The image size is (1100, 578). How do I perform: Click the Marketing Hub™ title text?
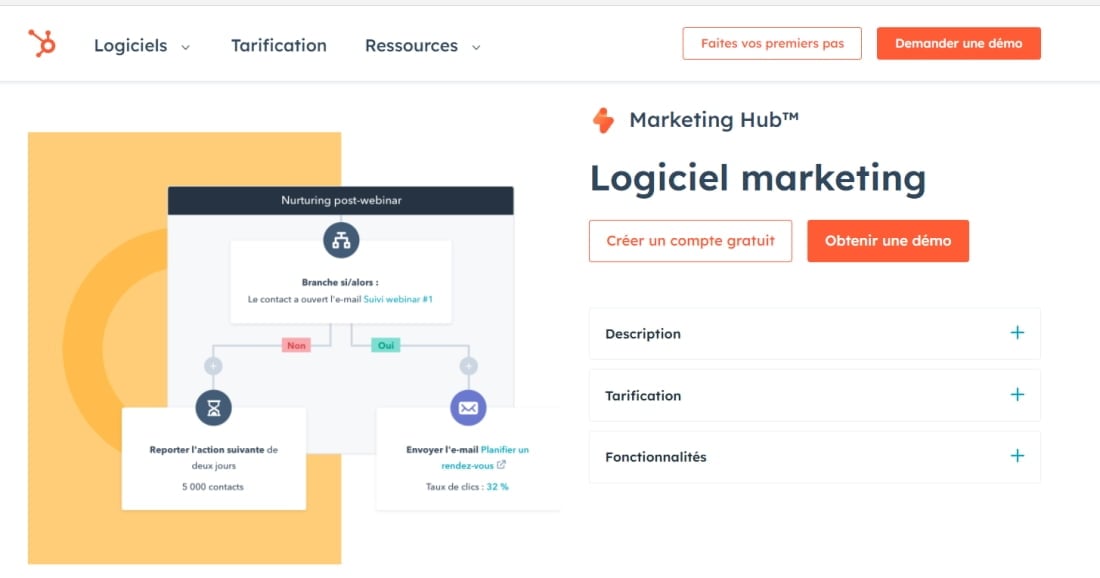point(714,120)
